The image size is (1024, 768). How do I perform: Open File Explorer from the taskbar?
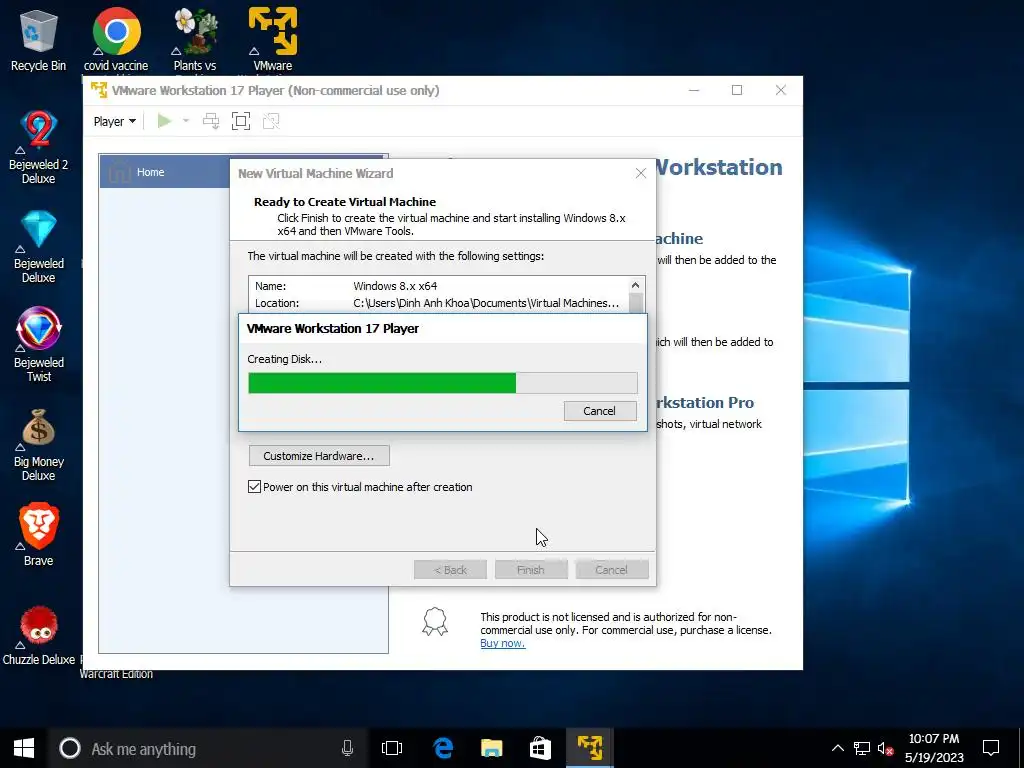coord(491,748)
